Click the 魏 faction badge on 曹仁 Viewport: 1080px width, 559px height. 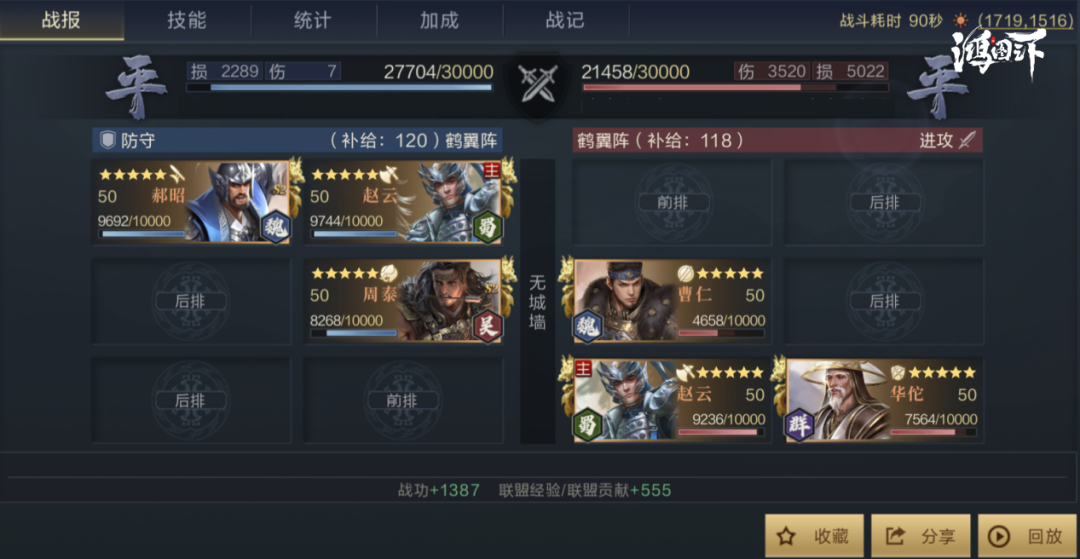click(x=588, y=326)
